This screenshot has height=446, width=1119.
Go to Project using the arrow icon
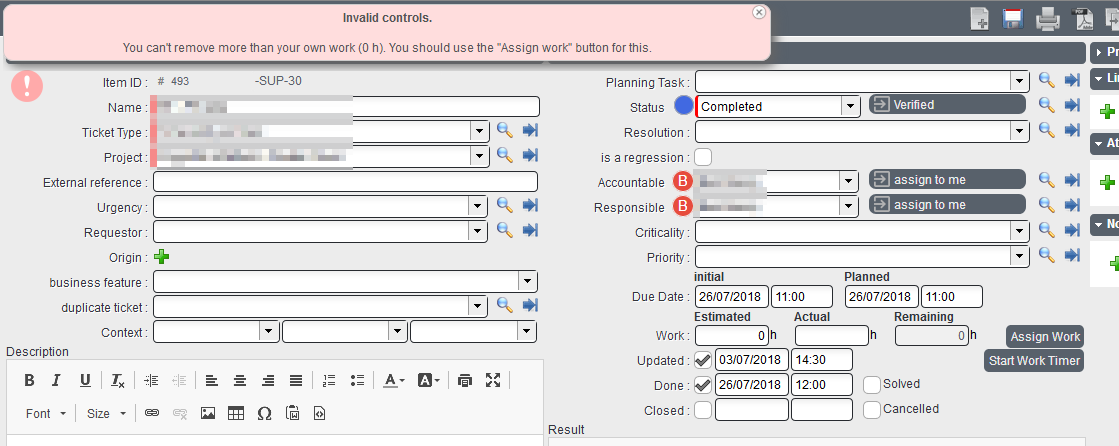[531, 155]
